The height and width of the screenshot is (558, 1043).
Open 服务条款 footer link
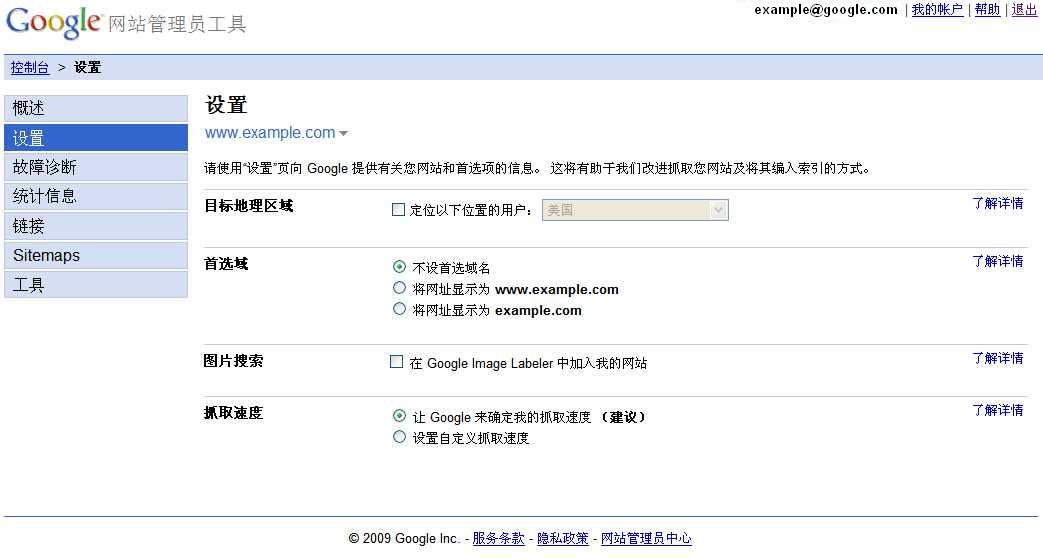498,538
